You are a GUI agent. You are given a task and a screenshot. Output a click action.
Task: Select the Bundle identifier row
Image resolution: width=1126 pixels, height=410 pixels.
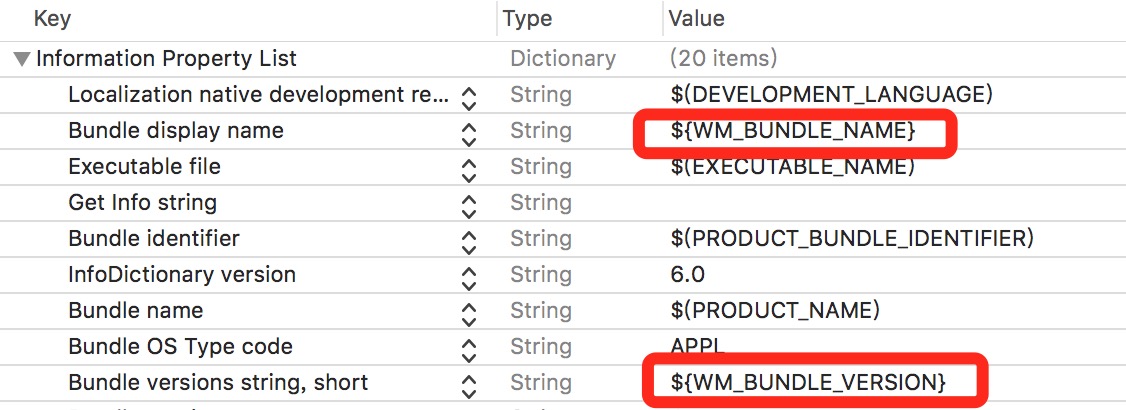coord(563,238)
